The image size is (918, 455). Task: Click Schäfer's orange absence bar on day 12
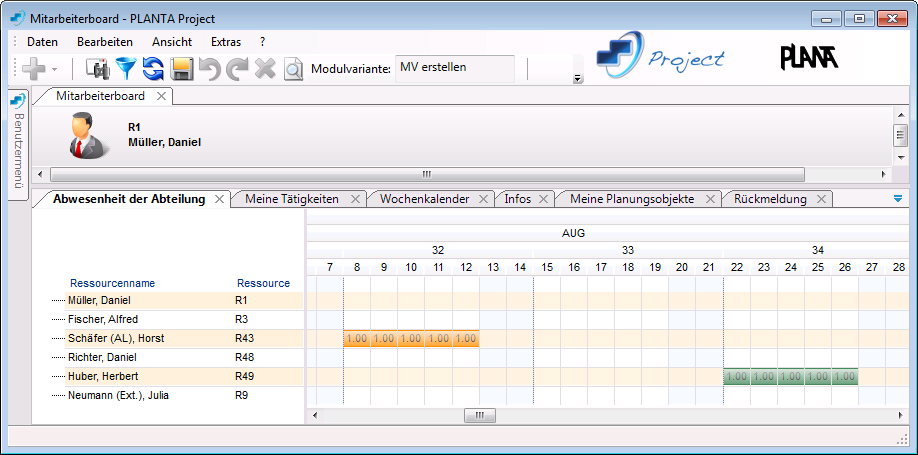(x=466, y=338)
